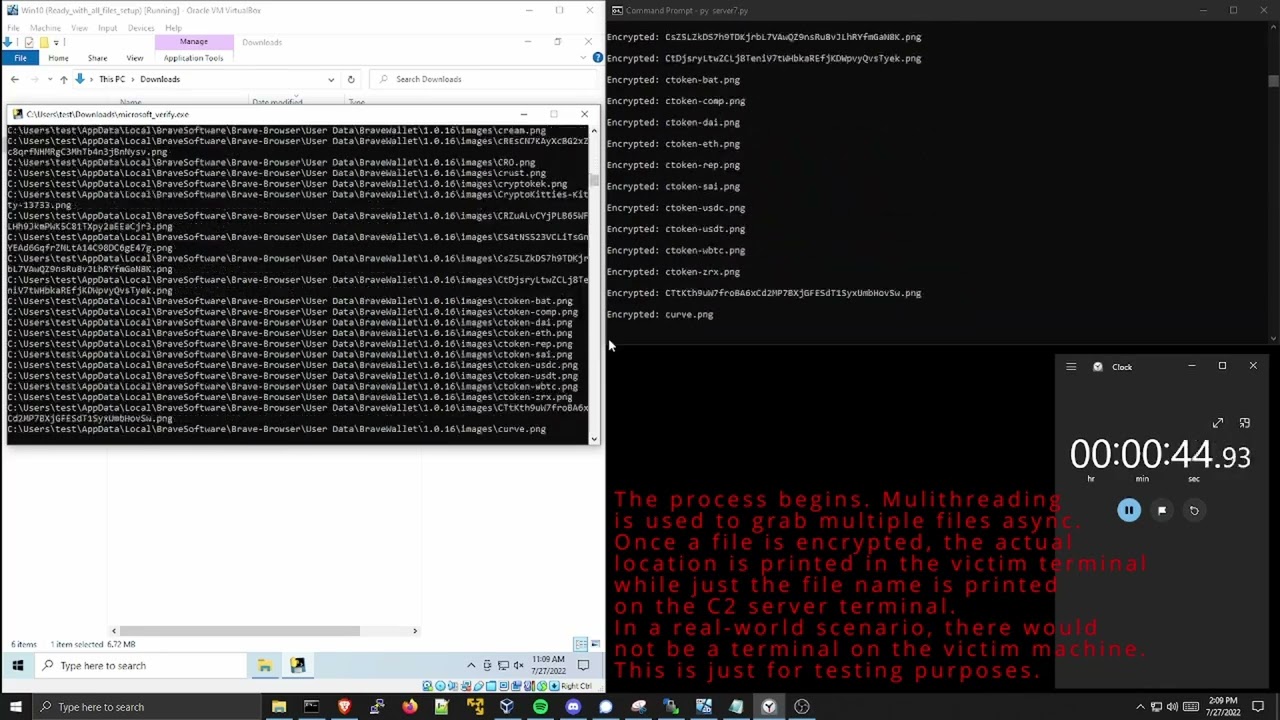Switch to Explorer View ribbon tab
Viewport: 1280px width, 720px height.
pyautogui.click(x=134, y=58)
